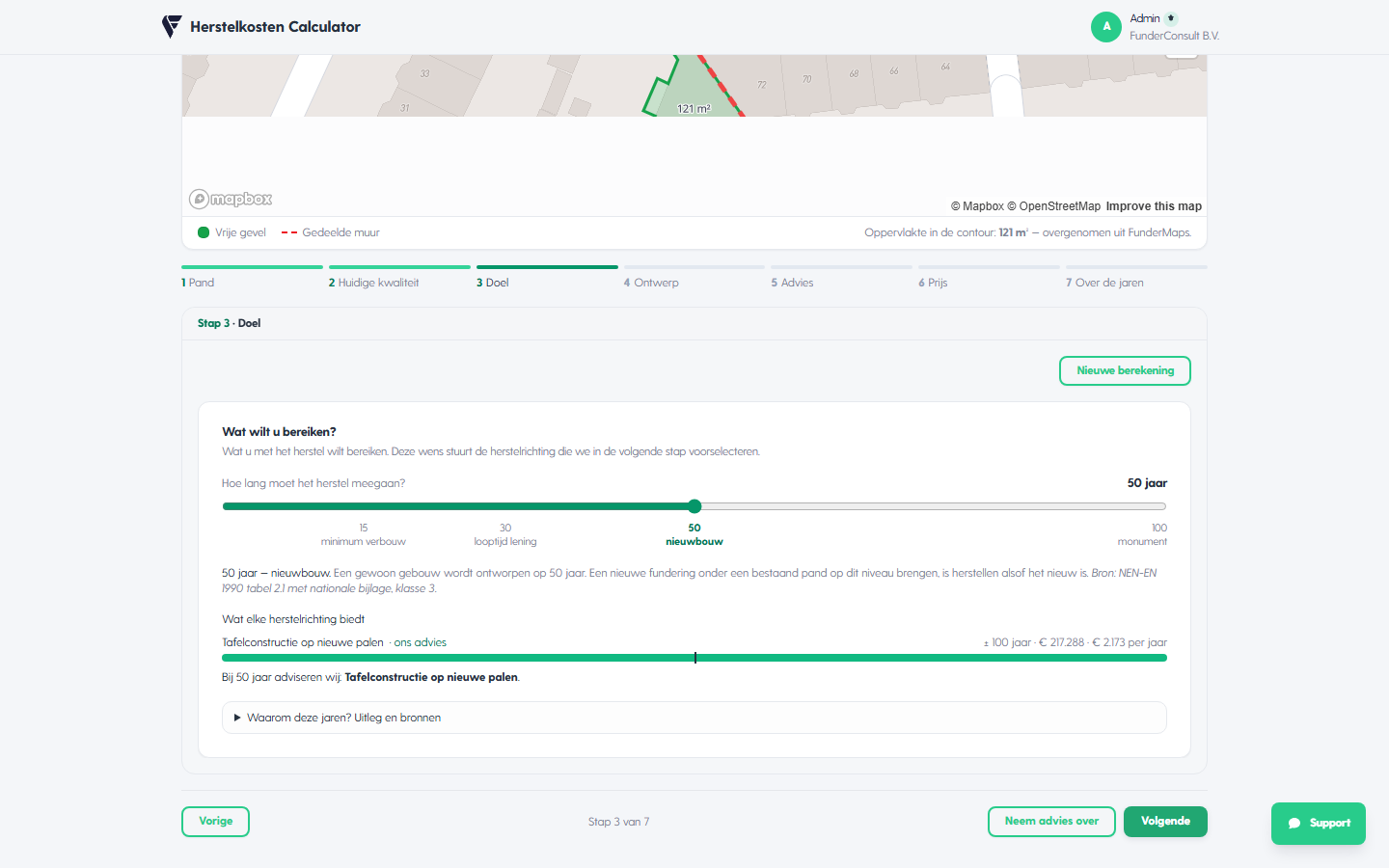Viewport: 1389px width, 868px height.
Task: Click house number 72 on the map
Action: 762,85
